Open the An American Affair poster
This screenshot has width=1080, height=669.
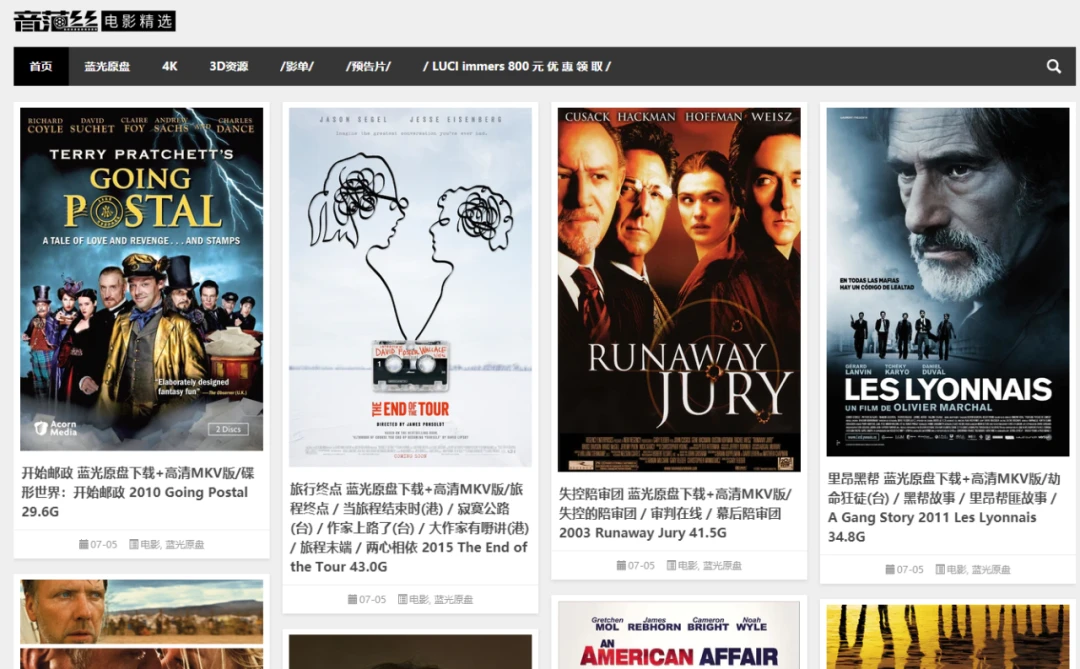click(x=679, y=635)
